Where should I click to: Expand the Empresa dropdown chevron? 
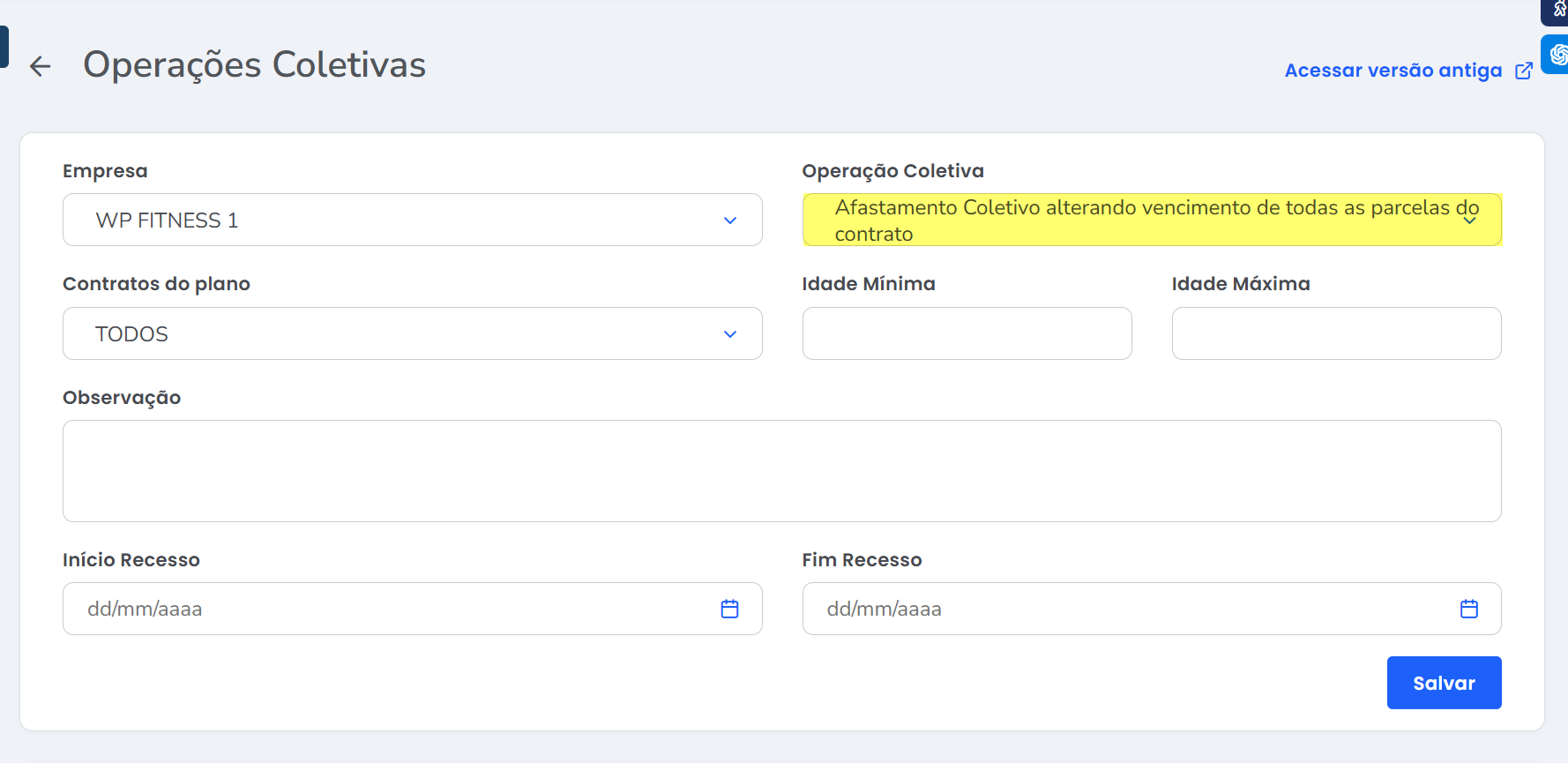tap(729, 221)
